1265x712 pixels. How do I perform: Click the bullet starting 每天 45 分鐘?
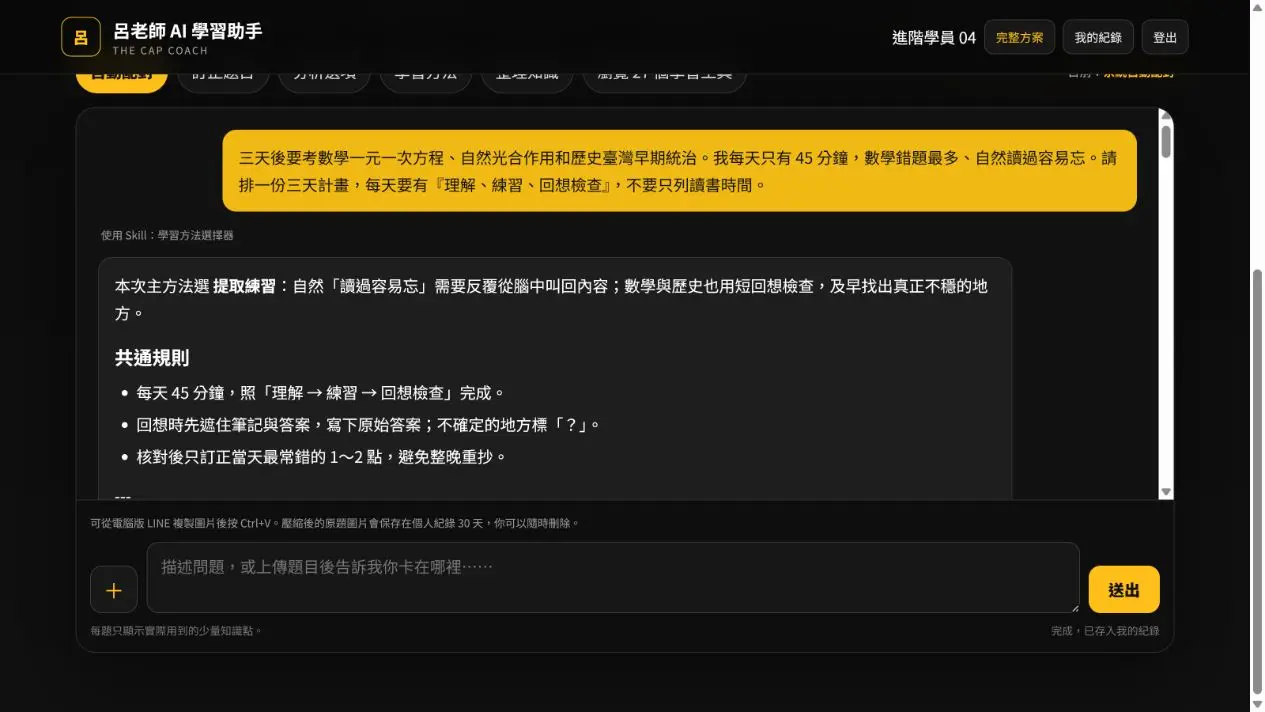pyautogui.click(x=320, y=393)
